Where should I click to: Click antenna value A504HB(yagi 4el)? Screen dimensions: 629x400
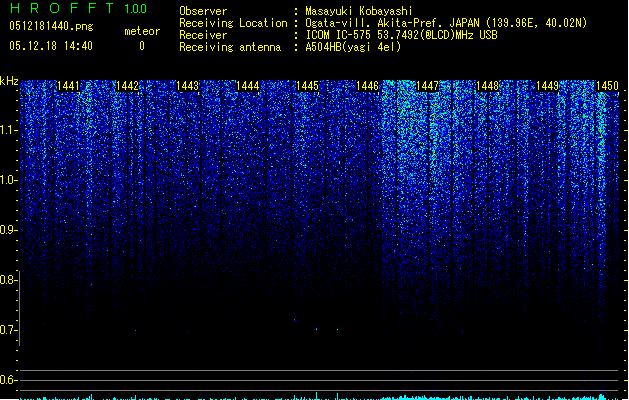point(353,47)
